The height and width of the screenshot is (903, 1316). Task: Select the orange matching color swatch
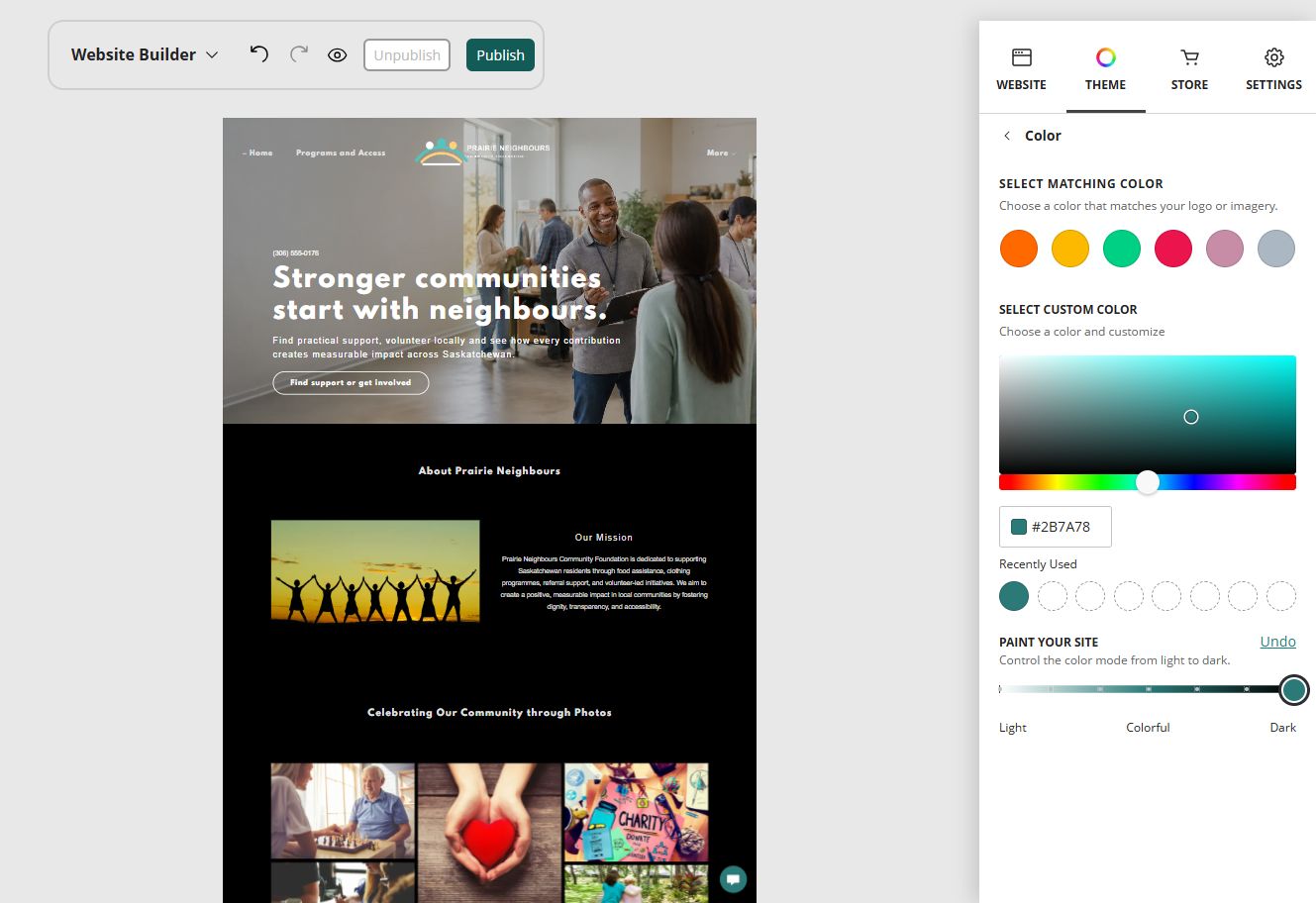coord(1019,249)
